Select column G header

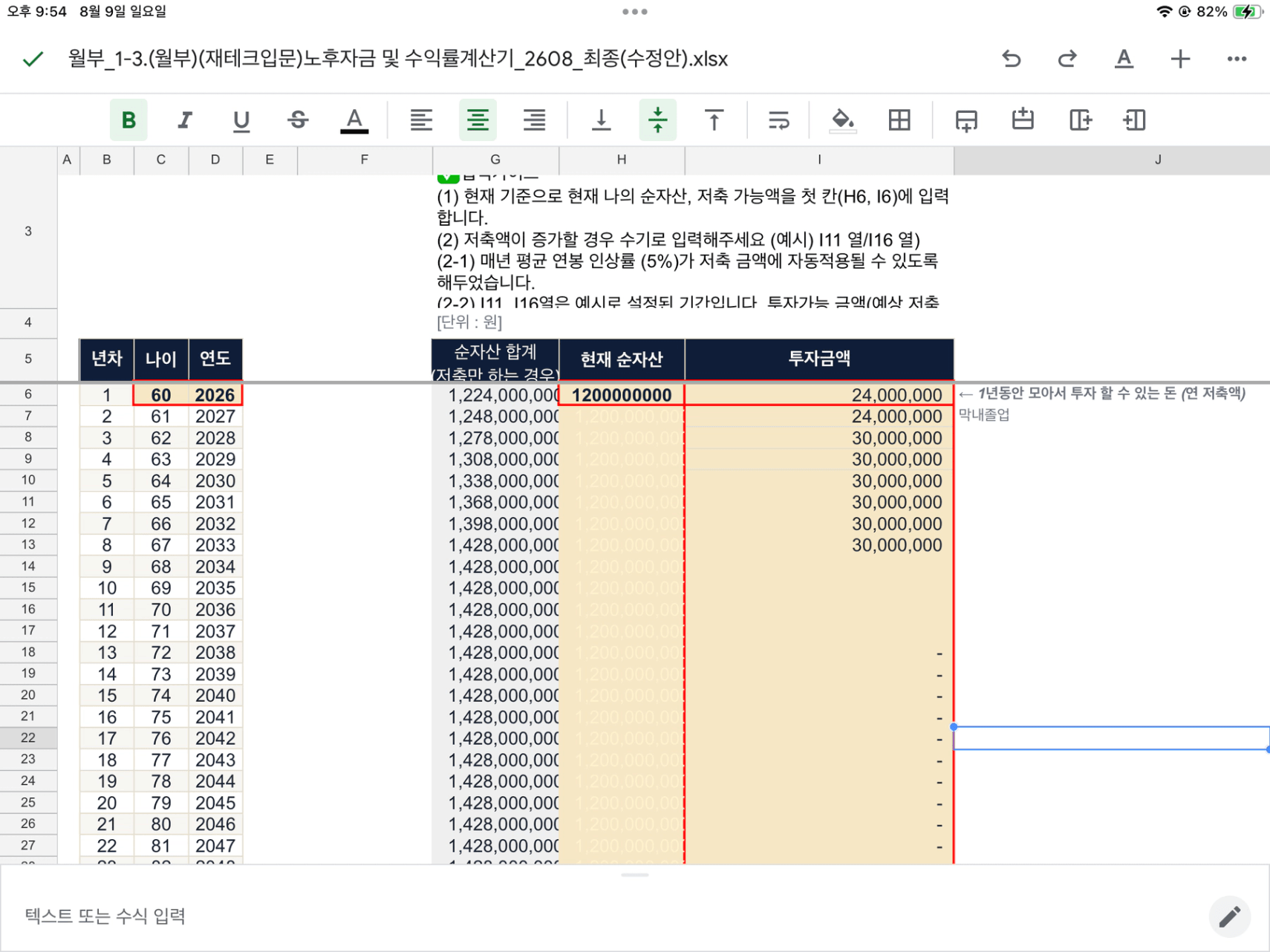tap(495, 160)
